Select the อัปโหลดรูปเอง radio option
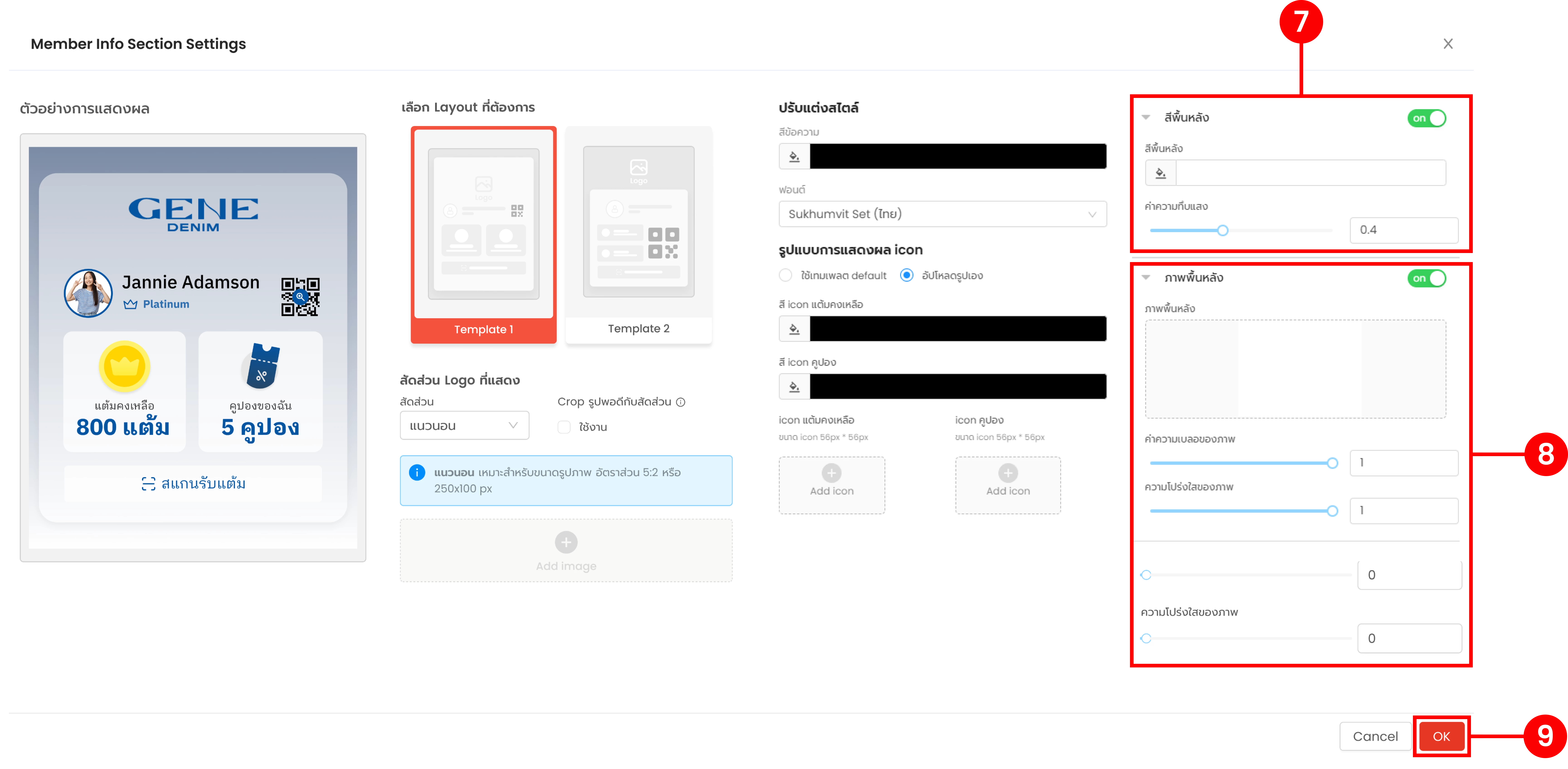The height and width of the screenshot is (769, 1568). [x=906, y=275]
